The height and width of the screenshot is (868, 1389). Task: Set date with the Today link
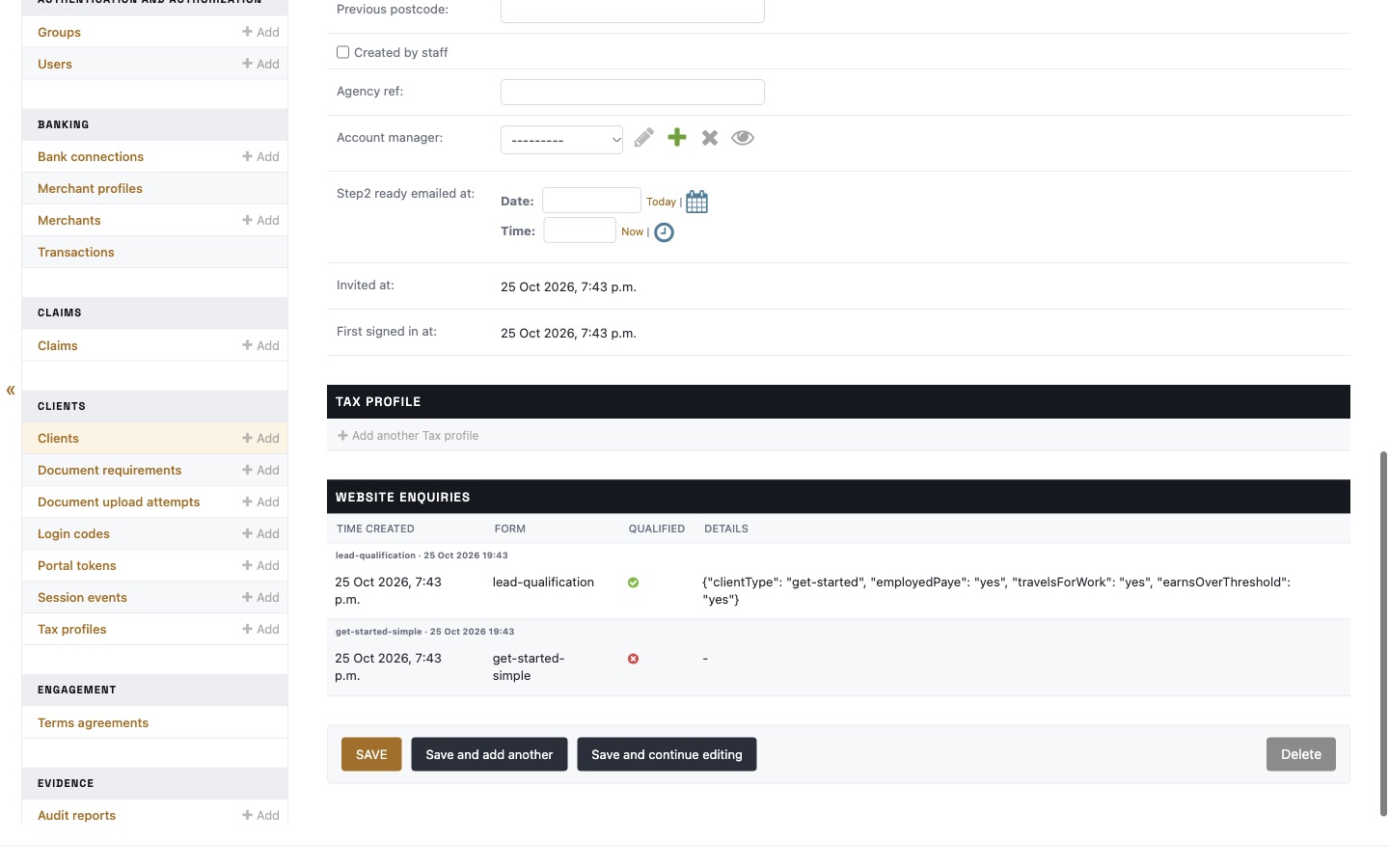coord(661,202)
